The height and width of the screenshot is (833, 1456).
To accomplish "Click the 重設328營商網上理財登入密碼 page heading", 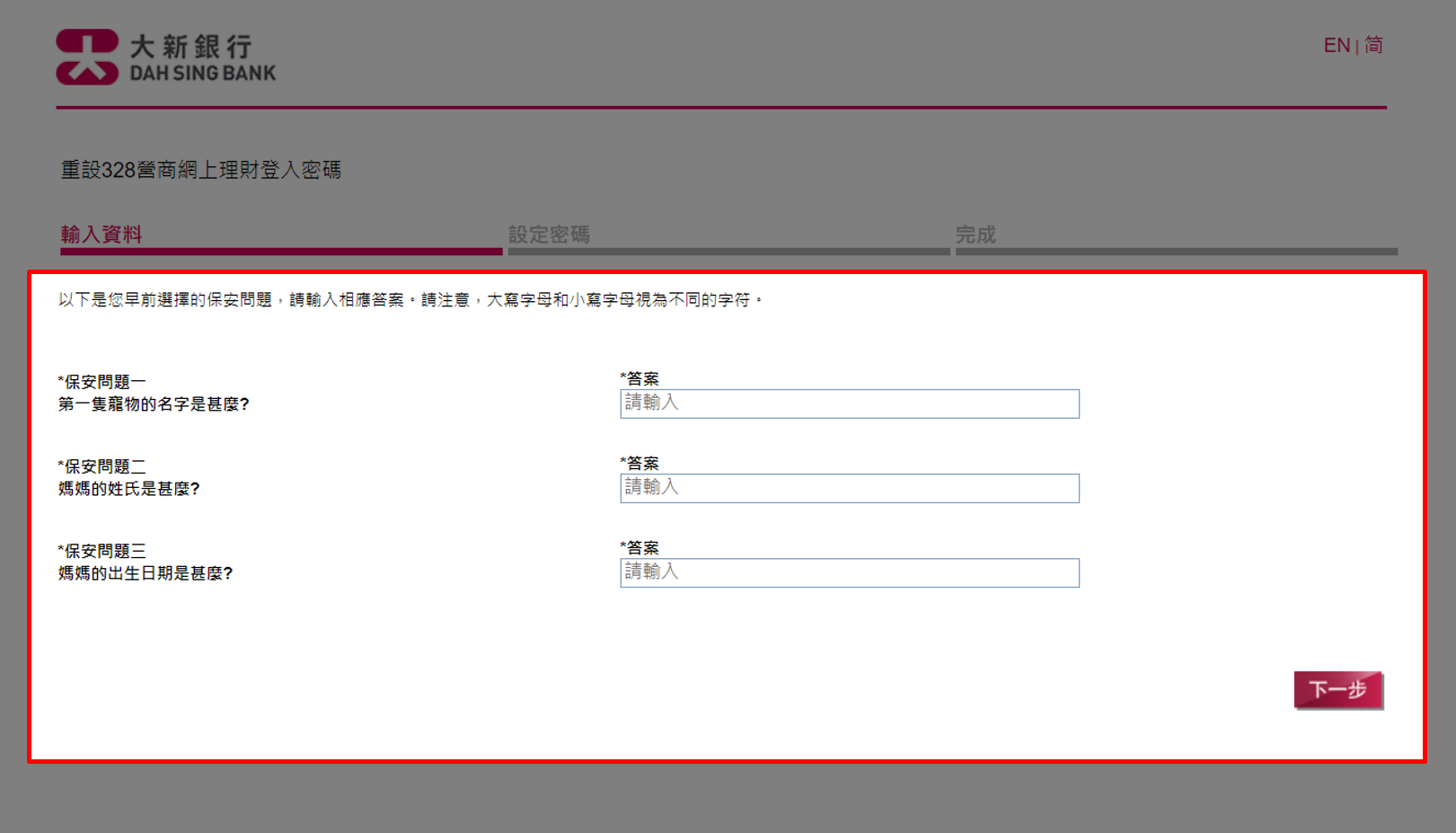I will (x=200, y=170).
